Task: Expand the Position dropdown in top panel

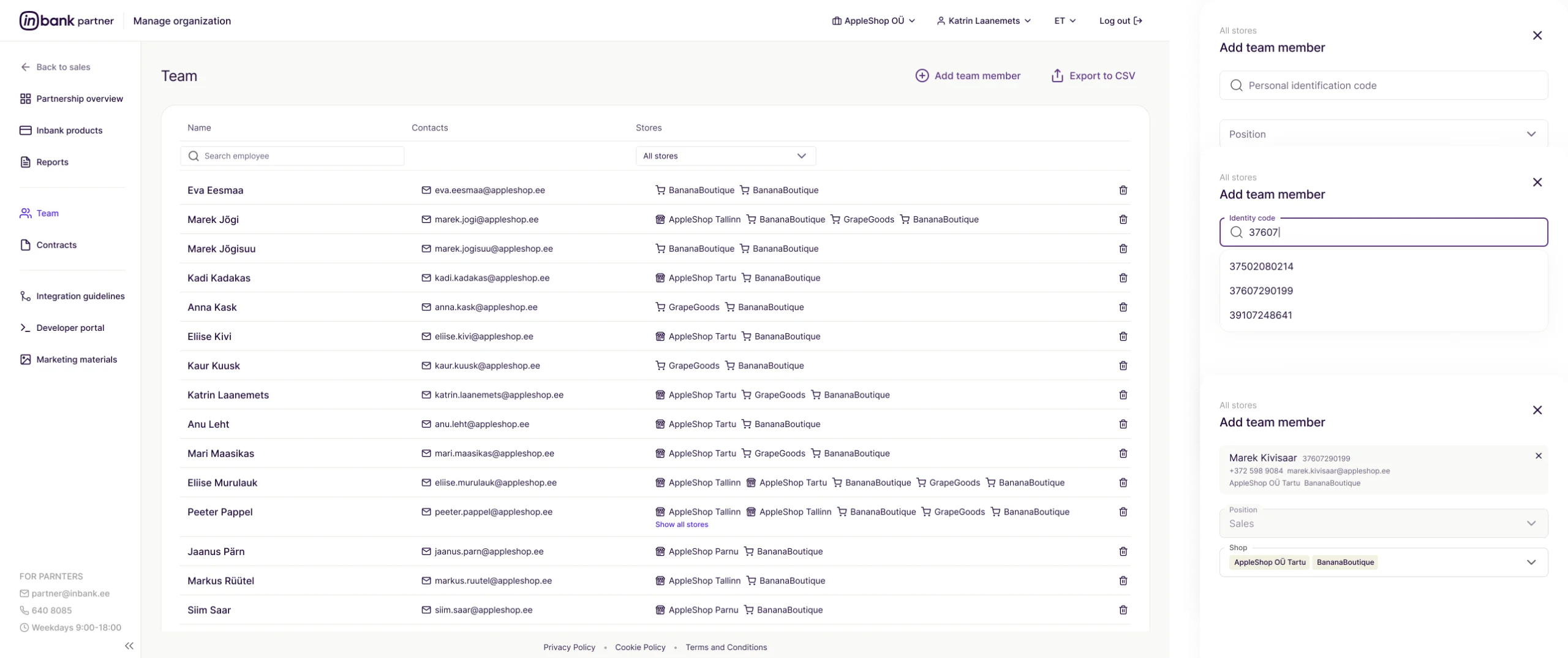Action: tap(1383, 134)
